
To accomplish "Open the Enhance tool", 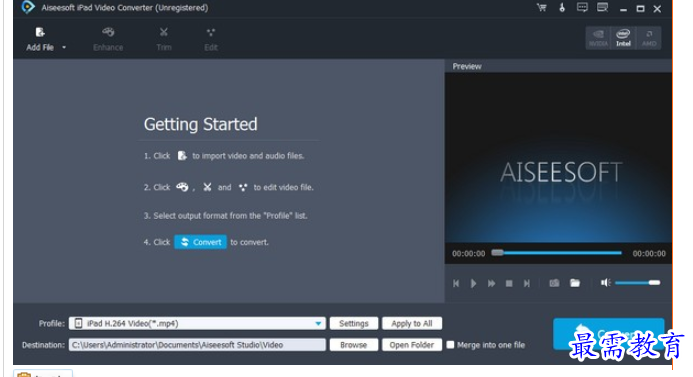I will pos(108,39).
